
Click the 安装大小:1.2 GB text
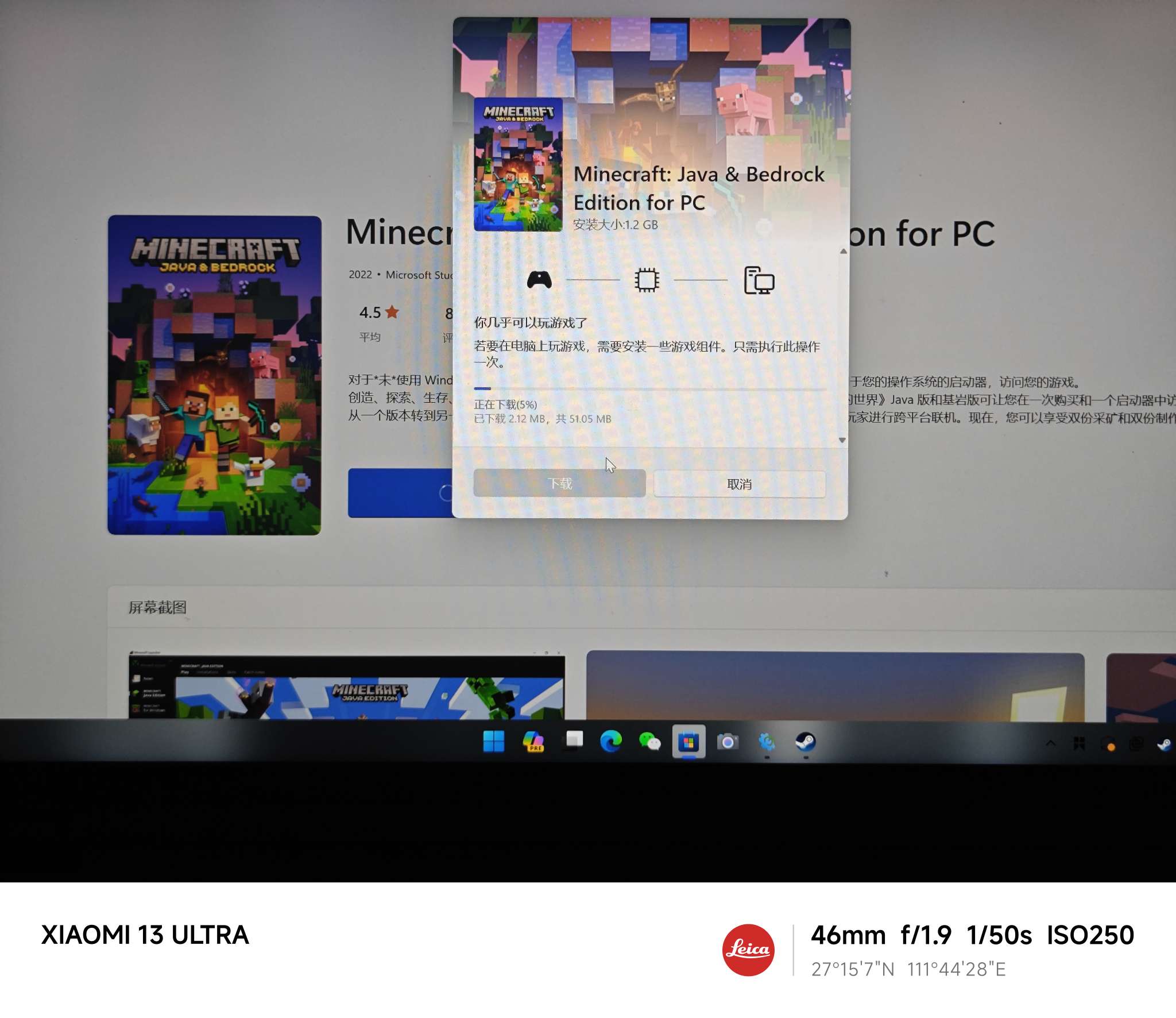(616, 225)
